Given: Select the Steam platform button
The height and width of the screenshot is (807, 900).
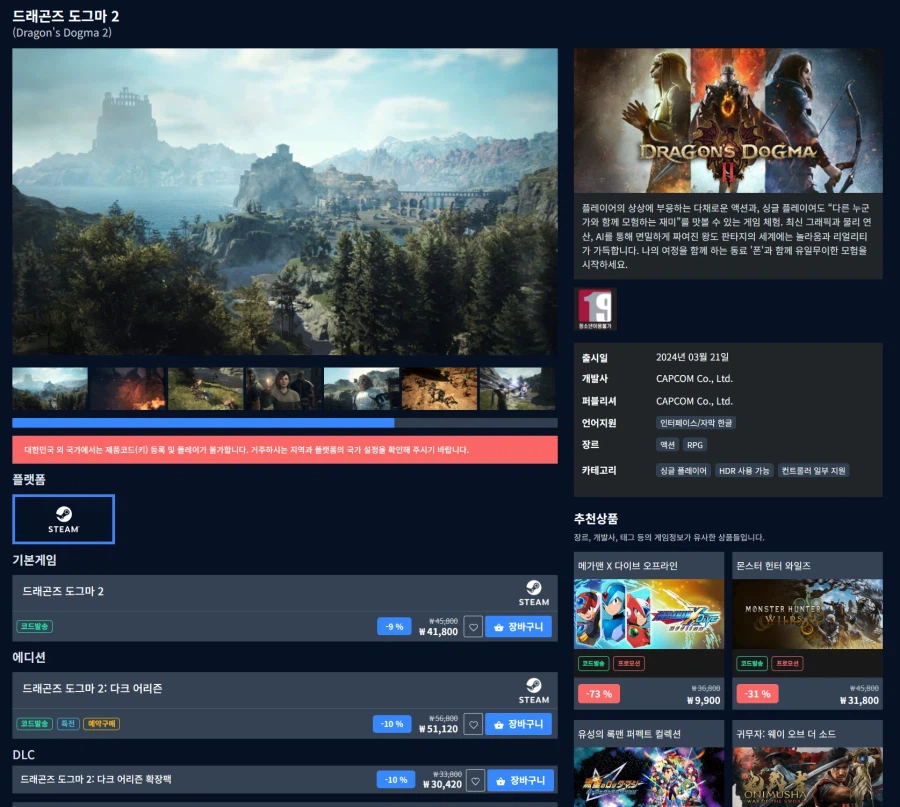Looking at the screenshot, I should click(x=63, y=519).
